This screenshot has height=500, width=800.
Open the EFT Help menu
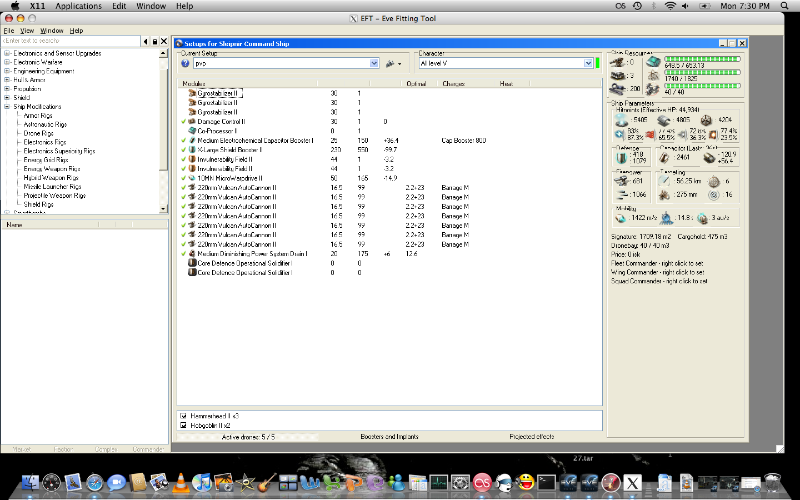click(76, 31)
